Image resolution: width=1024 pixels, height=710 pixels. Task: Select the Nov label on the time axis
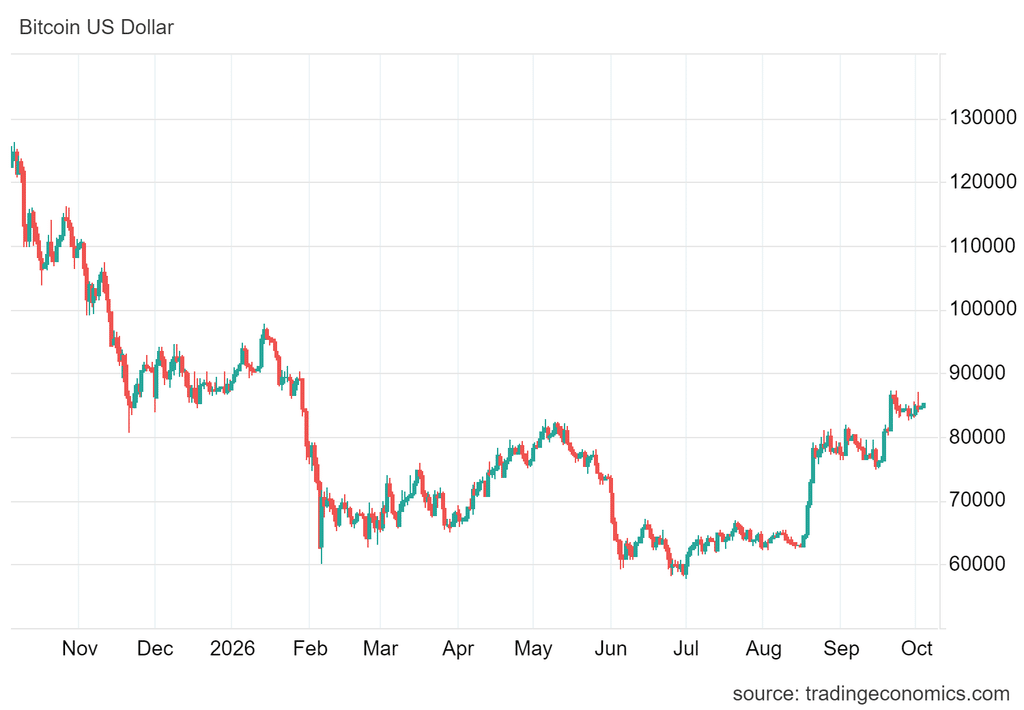point(80,648)
